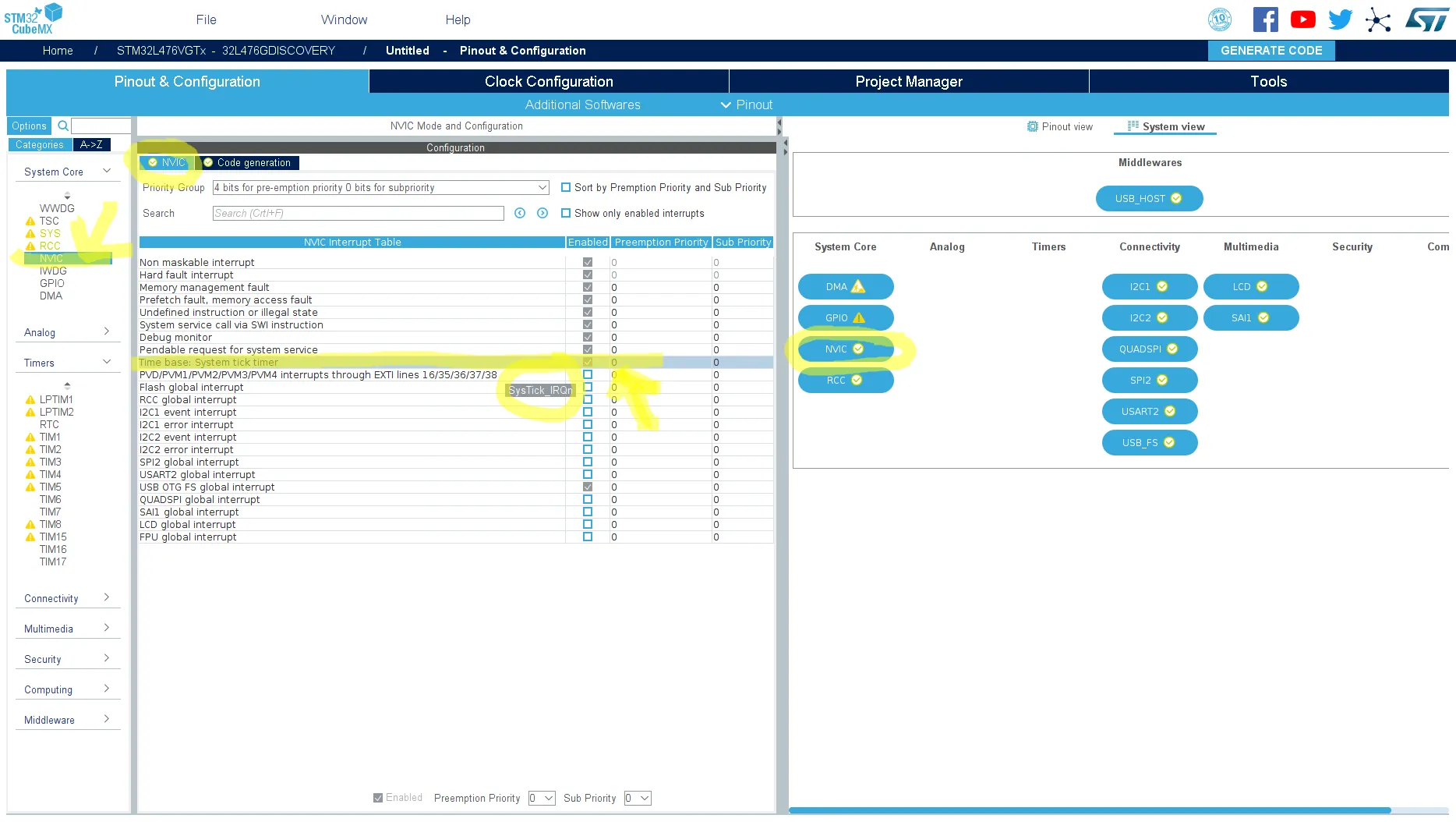
Task: Click the ST community network icon
Action: click(x=1377, y=20)
